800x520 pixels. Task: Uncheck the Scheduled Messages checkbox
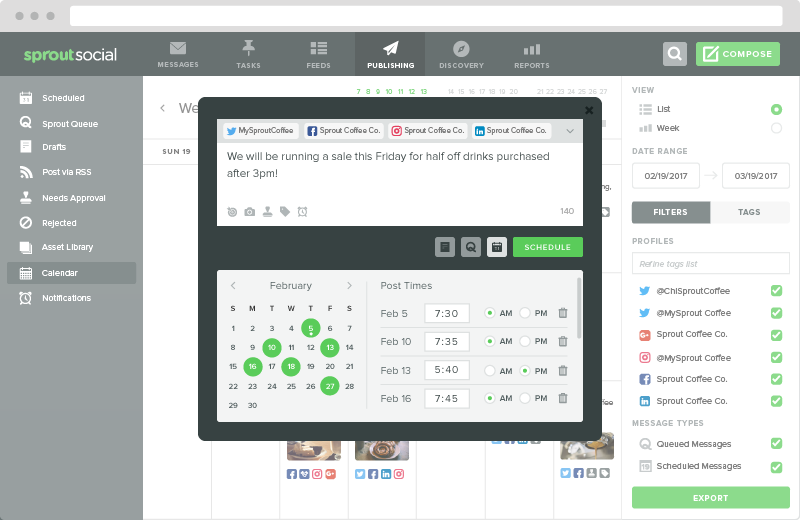click(776, 467)
